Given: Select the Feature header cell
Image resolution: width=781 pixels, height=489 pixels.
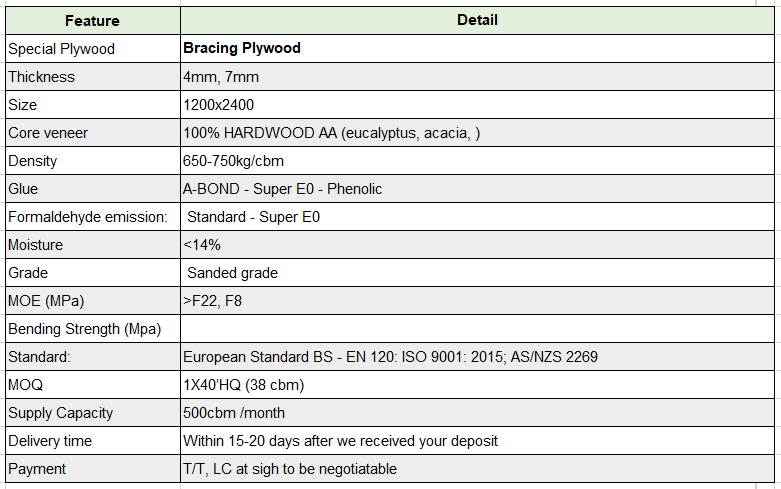Looking at the screenshot, I should (93, 20).
